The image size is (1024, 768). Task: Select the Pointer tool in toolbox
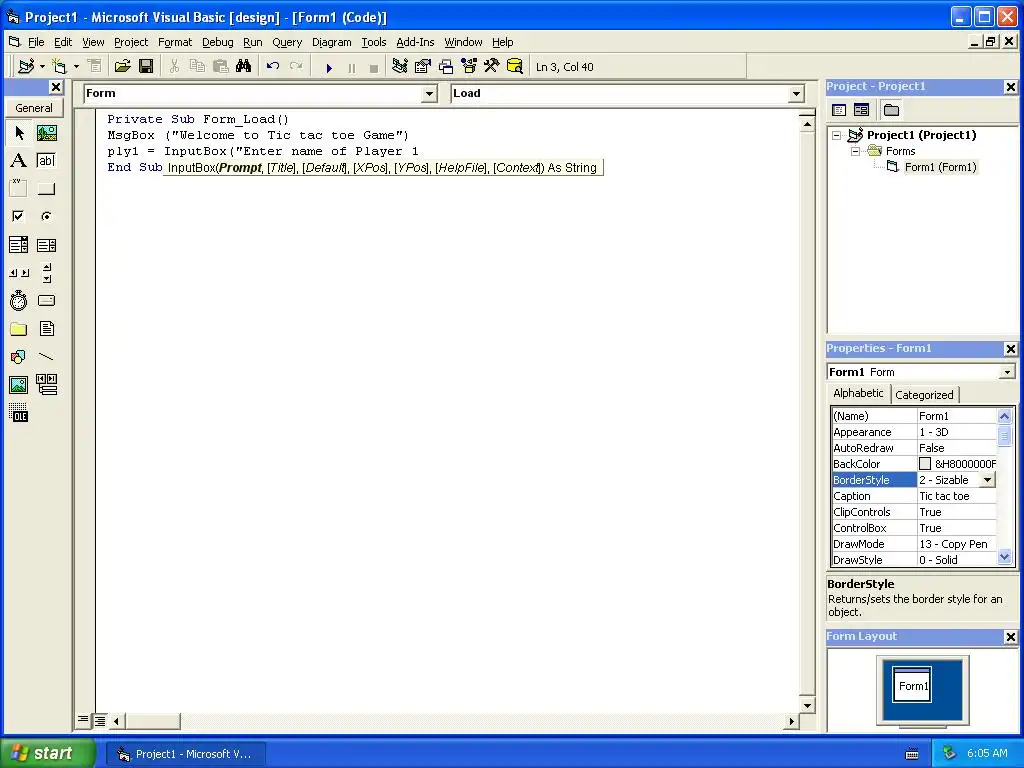tap(19, 133)
